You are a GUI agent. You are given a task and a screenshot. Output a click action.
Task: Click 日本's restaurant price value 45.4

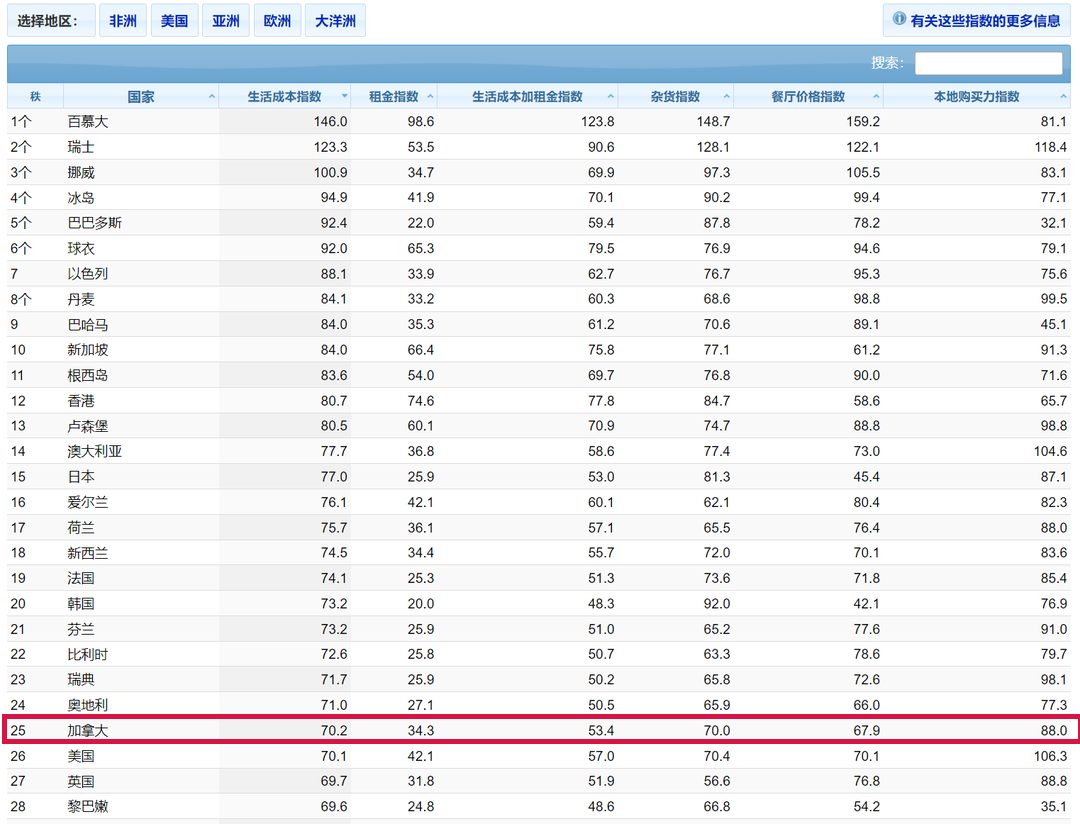pos(866,477)
